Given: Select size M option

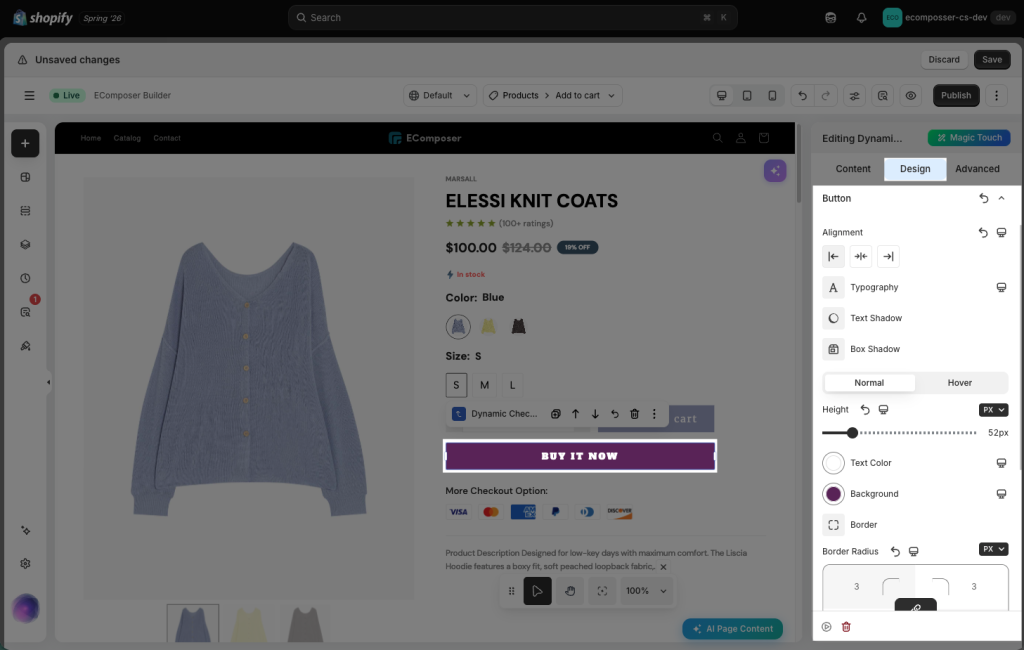Looking at the screenshot, I should tap(485, 385).
